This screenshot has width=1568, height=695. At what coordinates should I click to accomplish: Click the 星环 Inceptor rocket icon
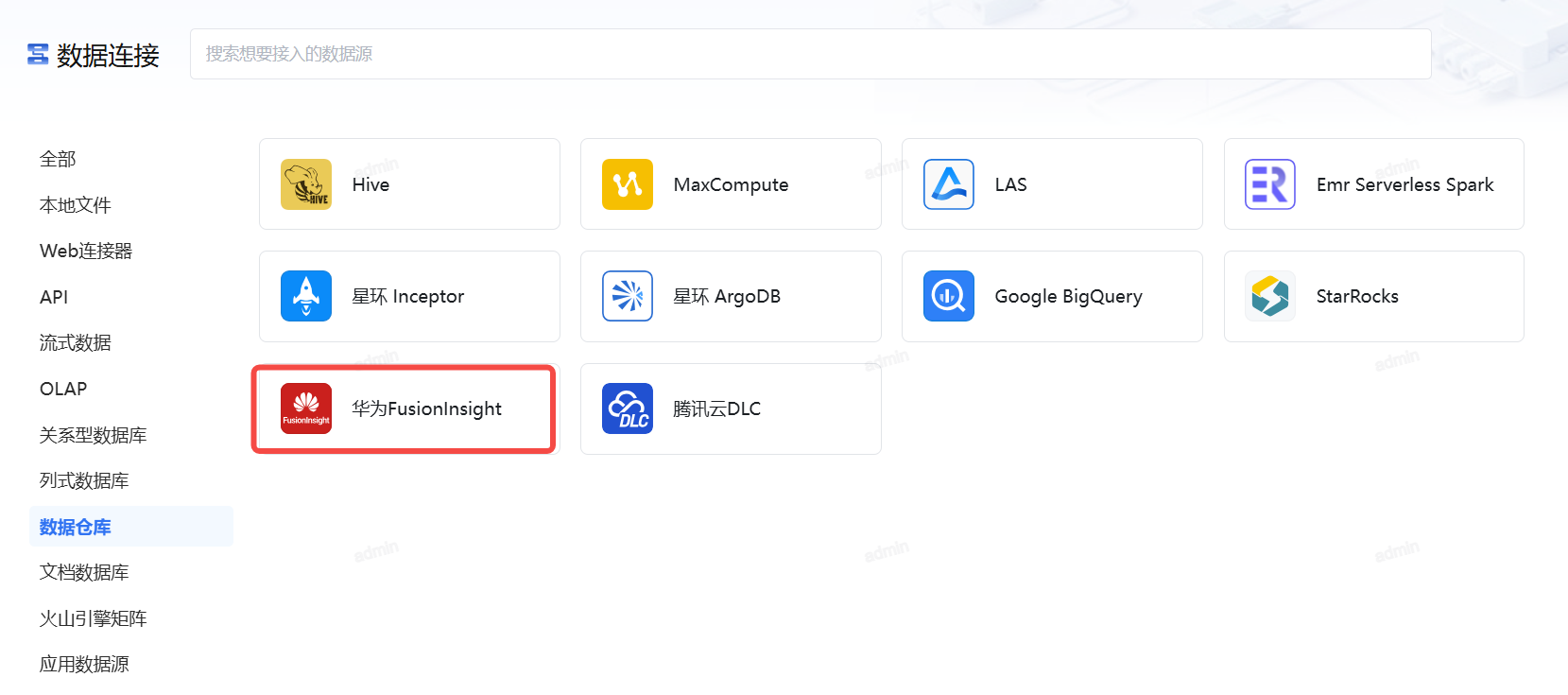click(306, 296)
